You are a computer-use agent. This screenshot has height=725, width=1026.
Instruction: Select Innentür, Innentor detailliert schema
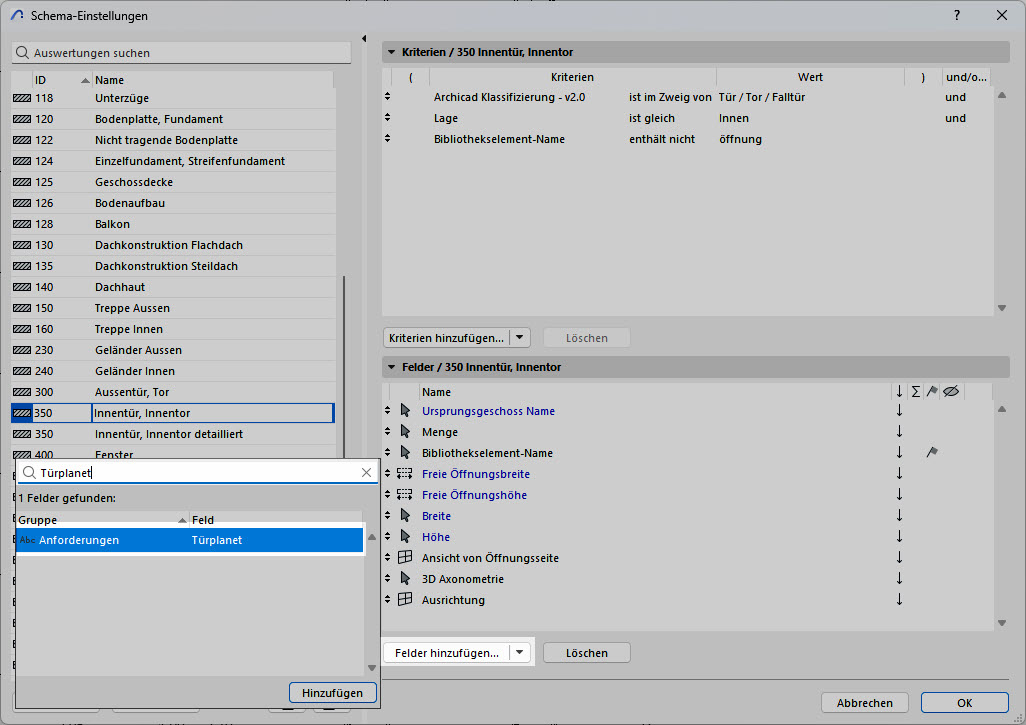pos(168,434)
